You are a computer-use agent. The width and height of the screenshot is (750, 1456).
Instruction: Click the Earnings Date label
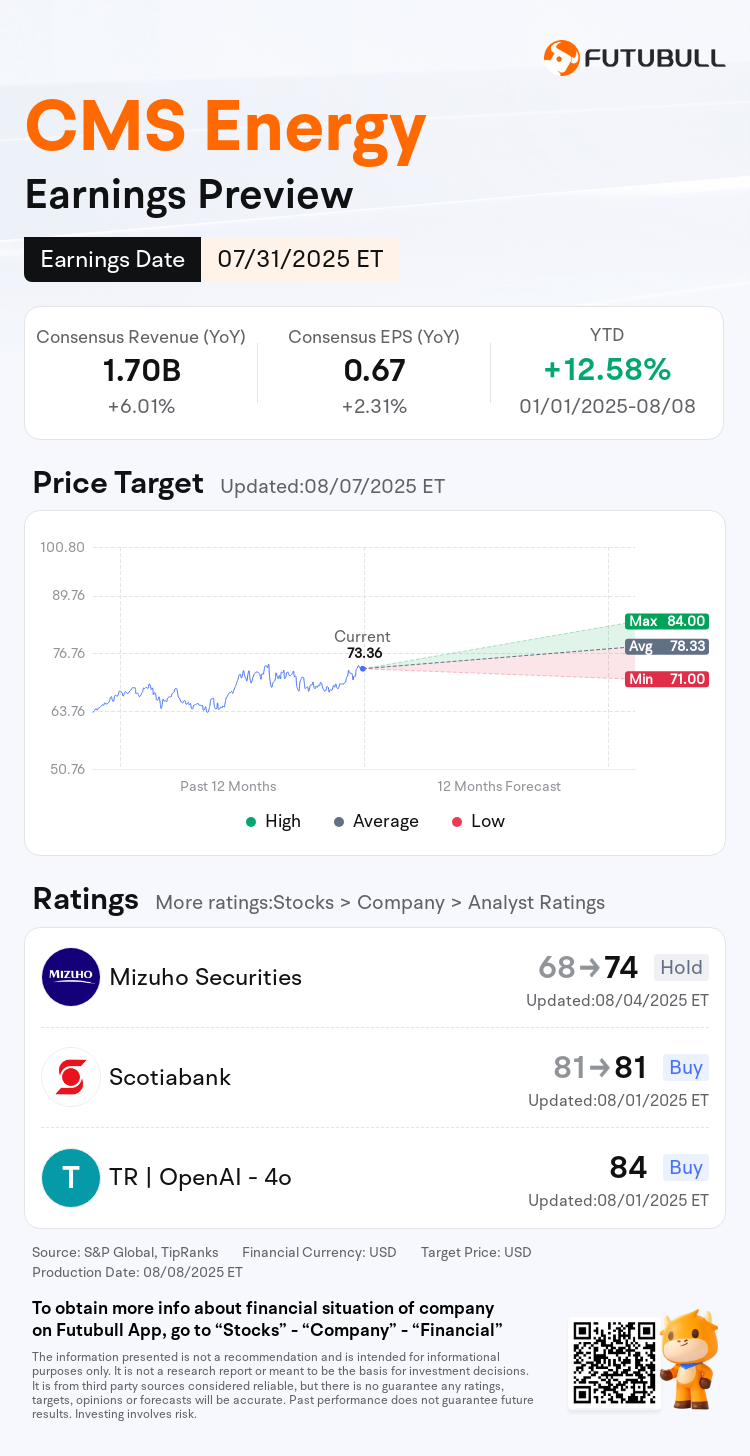[113, 259]
